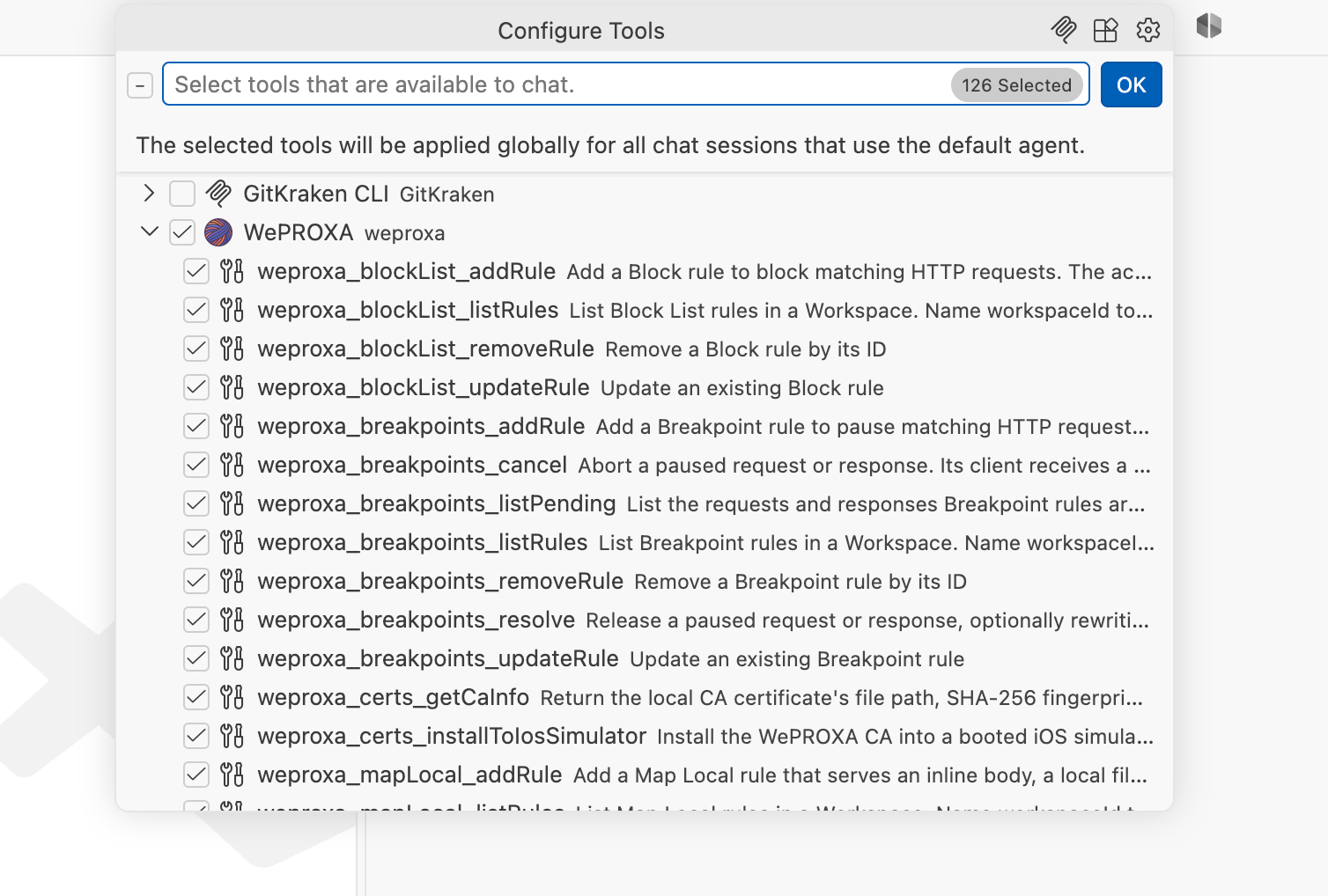Toggle weproxa_certs_getCaInfo checkbox
This screenshot has width=1328, height=896.
point(196,697)
